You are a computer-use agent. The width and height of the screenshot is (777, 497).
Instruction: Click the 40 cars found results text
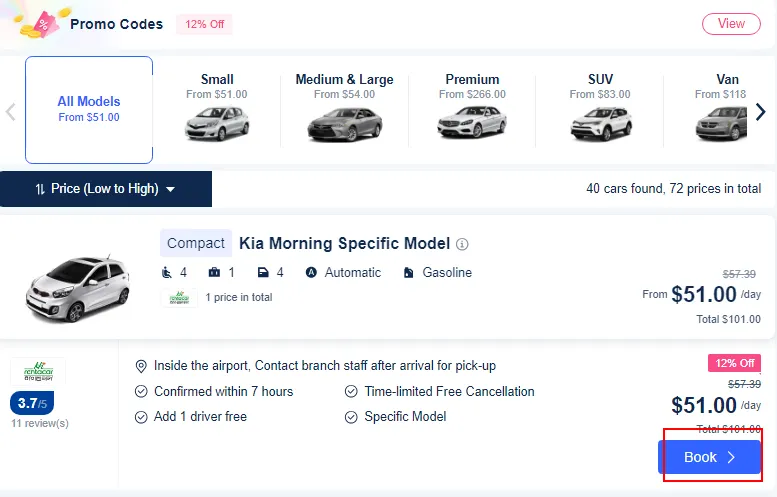(673, 189)
